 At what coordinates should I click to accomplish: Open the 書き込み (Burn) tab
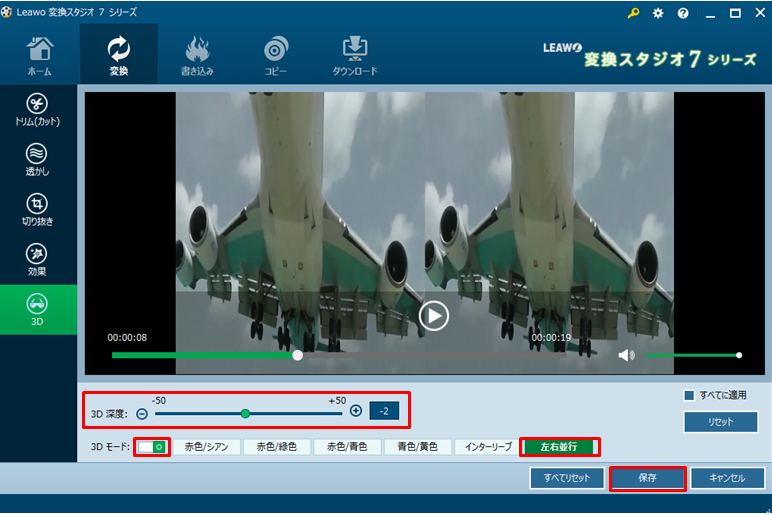click(197, 56)
